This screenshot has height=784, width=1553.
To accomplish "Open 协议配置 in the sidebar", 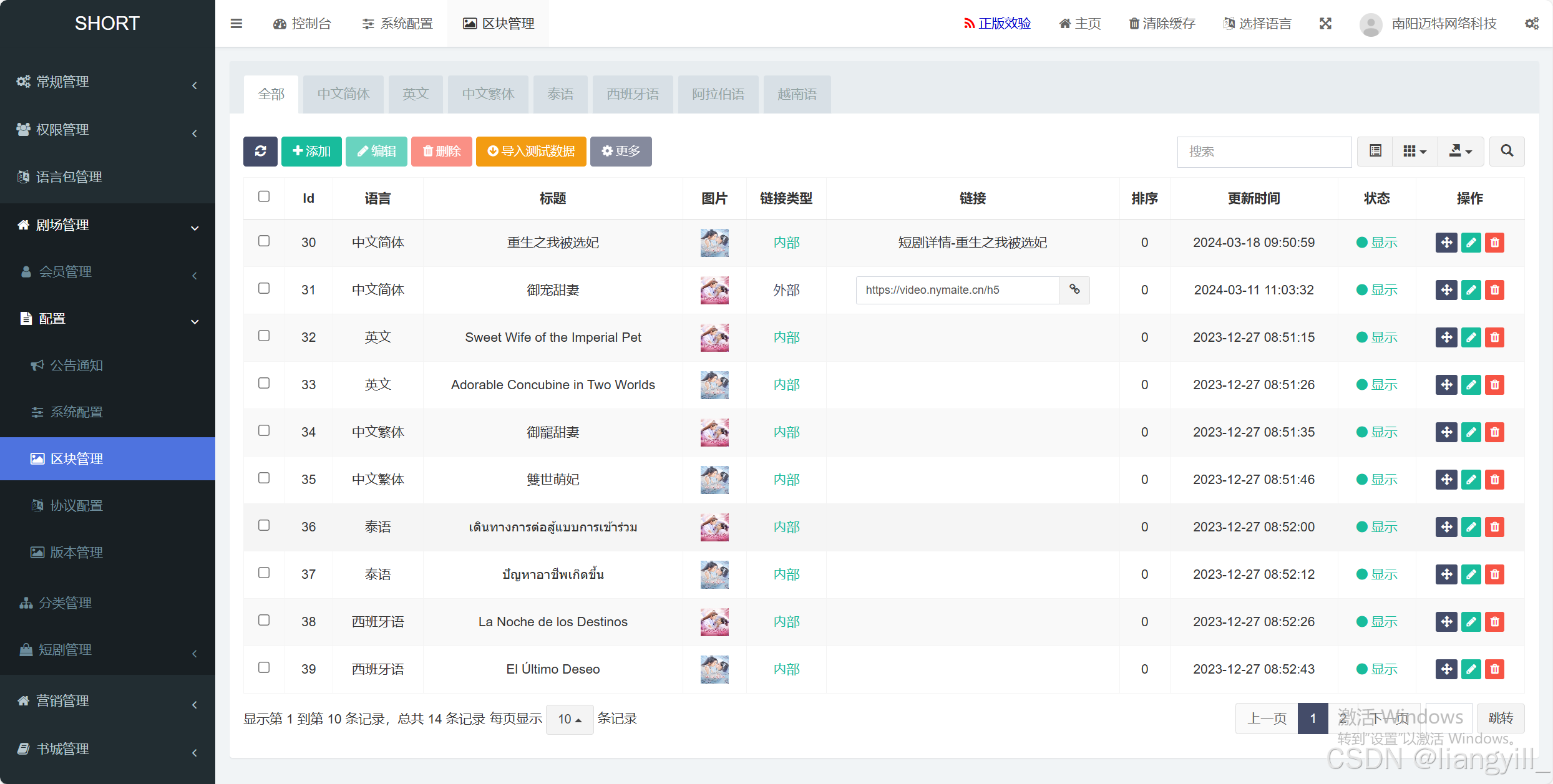I will (76, 505).
